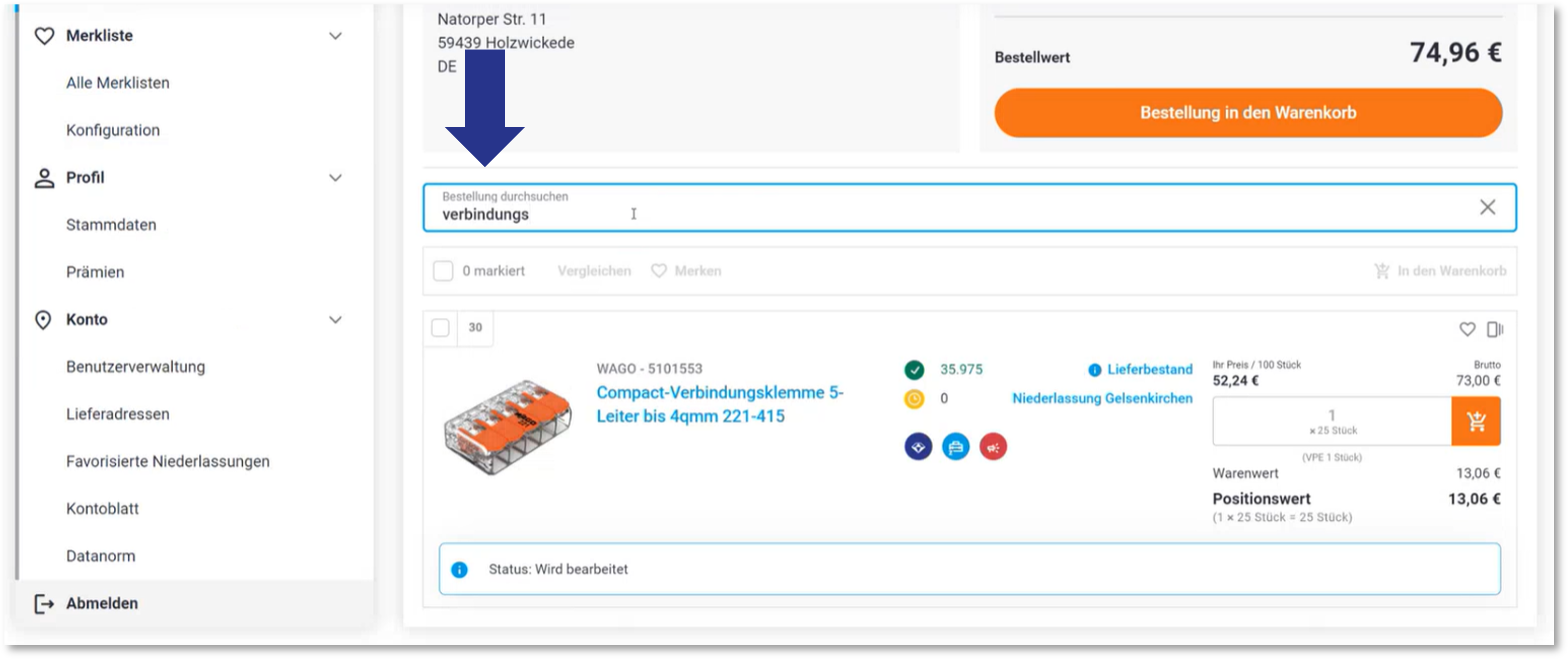The height and width of the screenshot is (659, 1568).
Task: Click the orange add-to-cart icon button
Action: (x=1475, y=421)
